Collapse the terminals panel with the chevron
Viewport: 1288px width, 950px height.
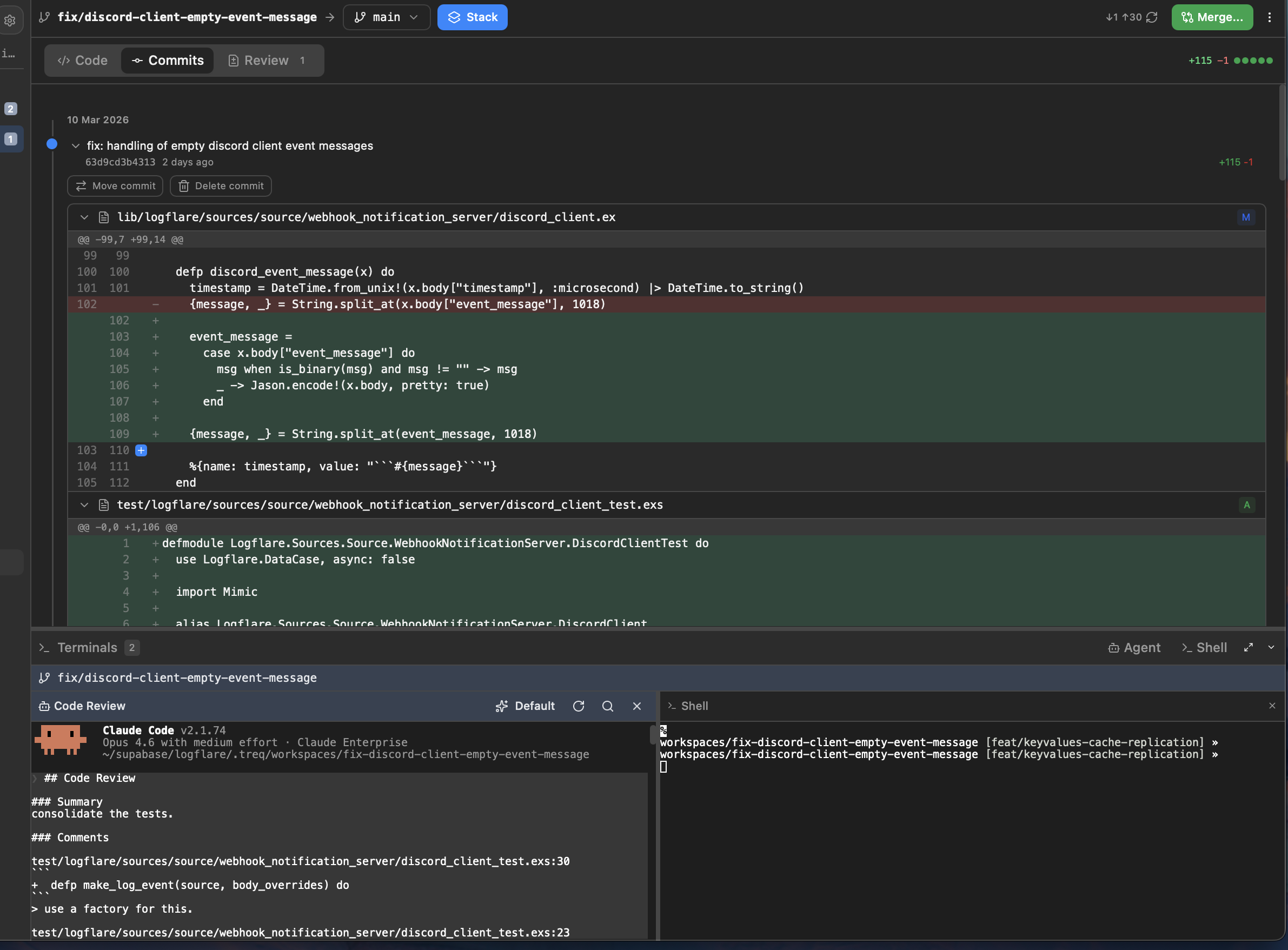(x=1271, y=648)
